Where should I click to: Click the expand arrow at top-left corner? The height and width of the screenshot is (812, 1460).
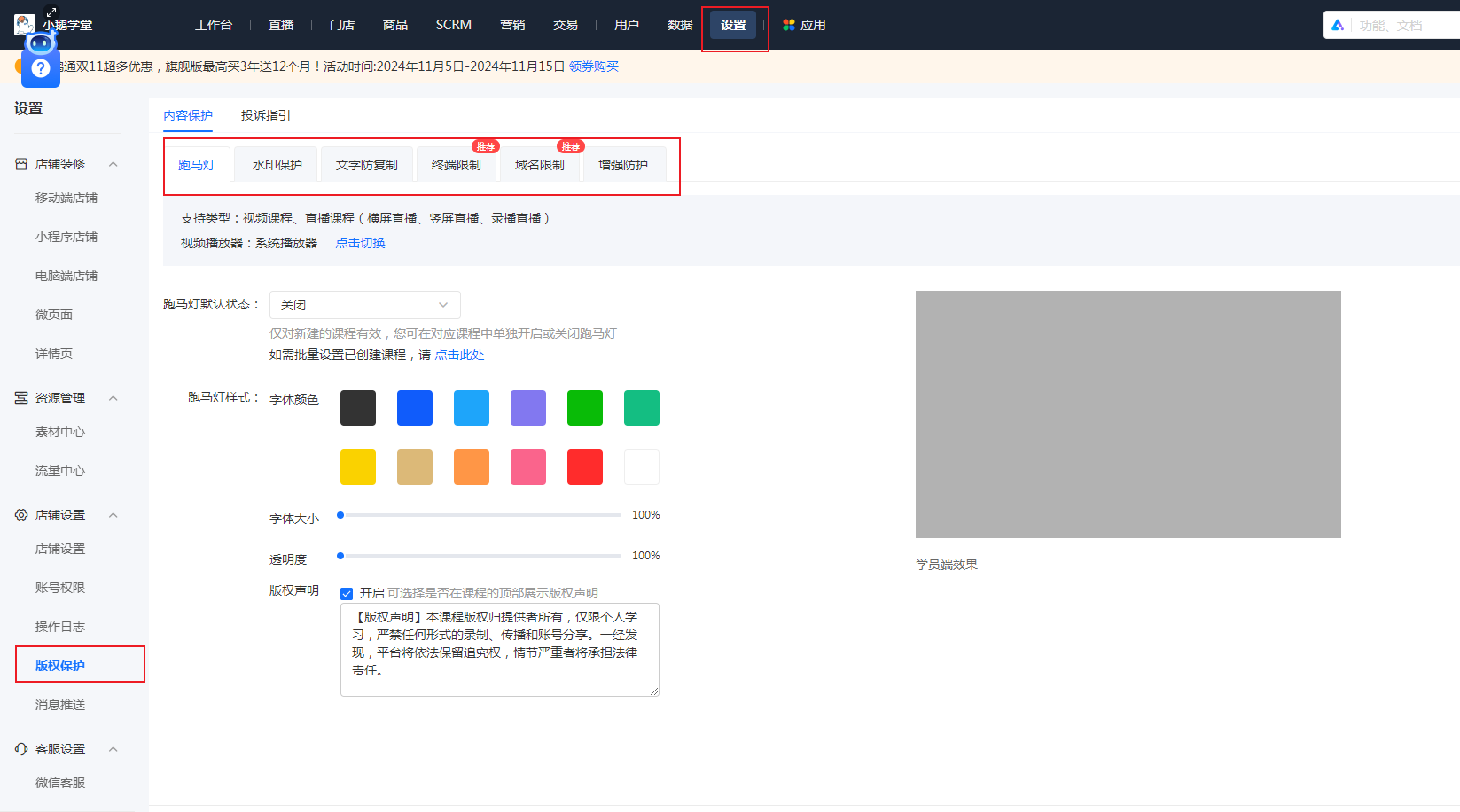pyautogui.click(x=51, y=12)
